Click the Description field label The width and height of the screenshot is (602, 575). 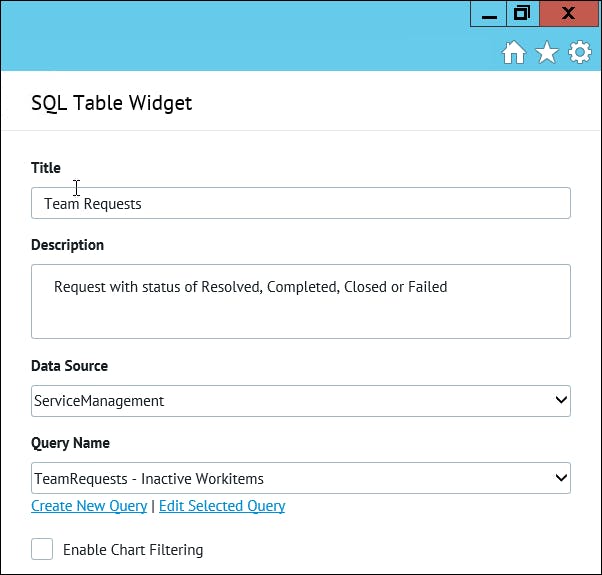(67, 245)
